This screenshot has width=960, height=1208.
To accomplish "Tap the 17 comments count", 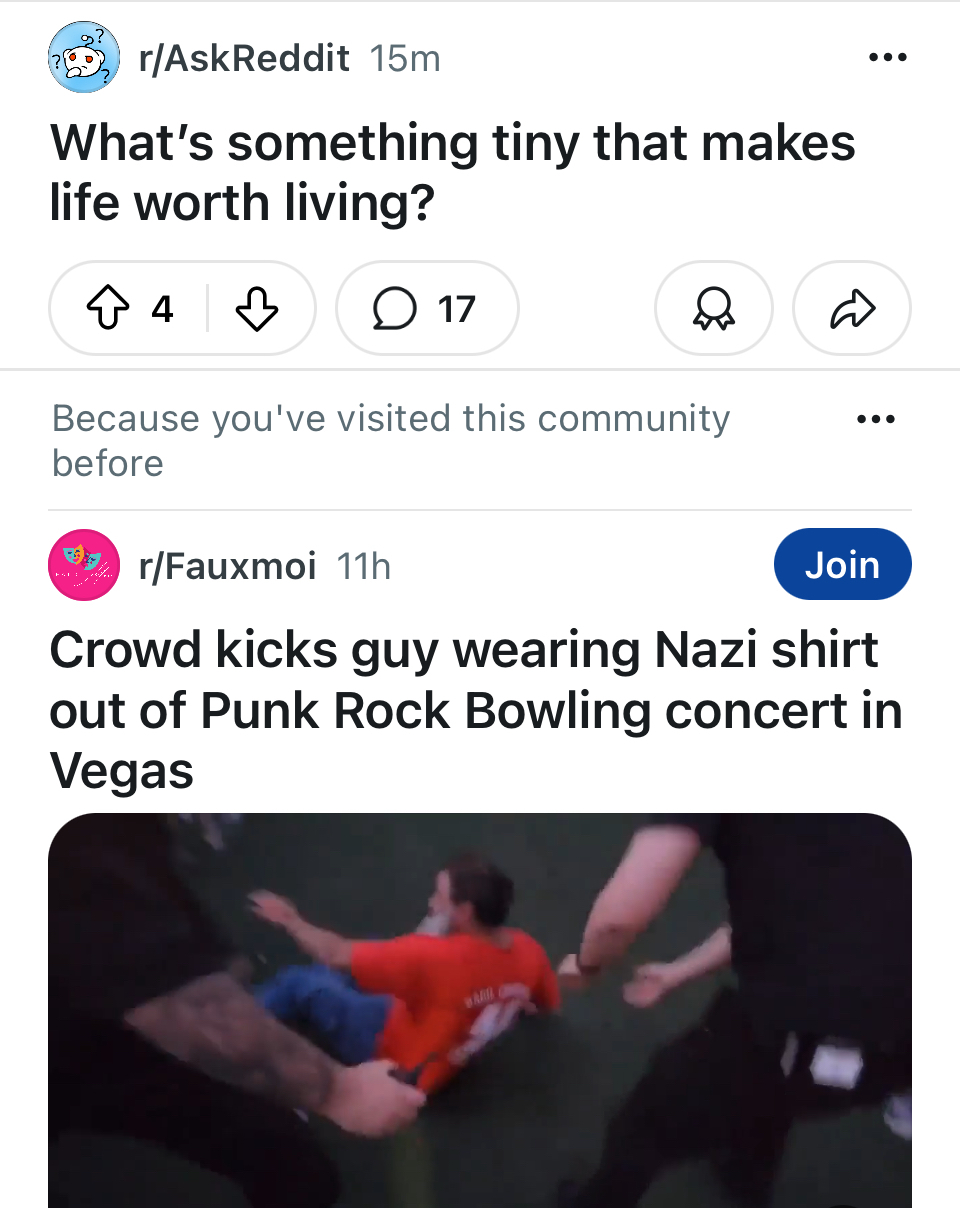I will [456, 309].
